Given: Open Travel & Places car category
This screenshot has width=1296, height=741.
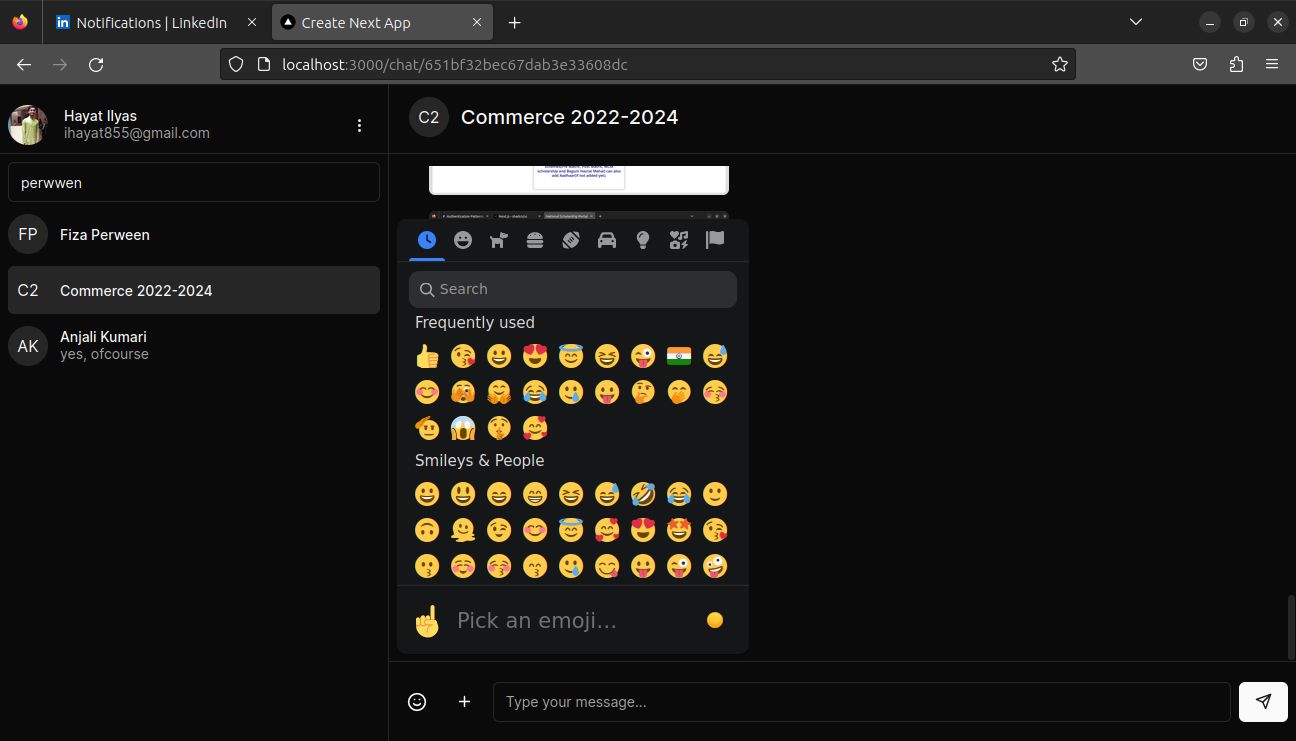Looking at the screenshot, I should [607, 240].
